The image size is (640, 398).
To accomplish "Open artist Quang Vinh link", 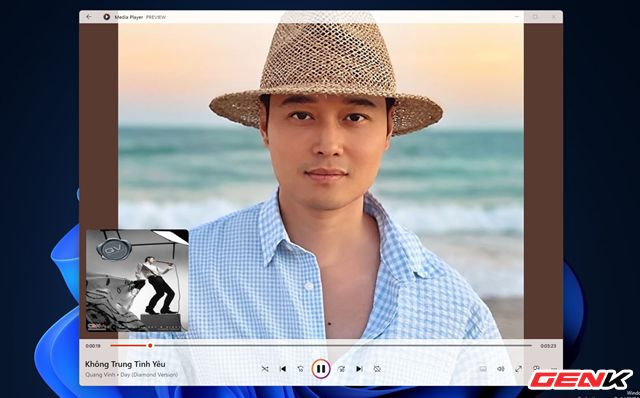I will [x=100, y=375].
